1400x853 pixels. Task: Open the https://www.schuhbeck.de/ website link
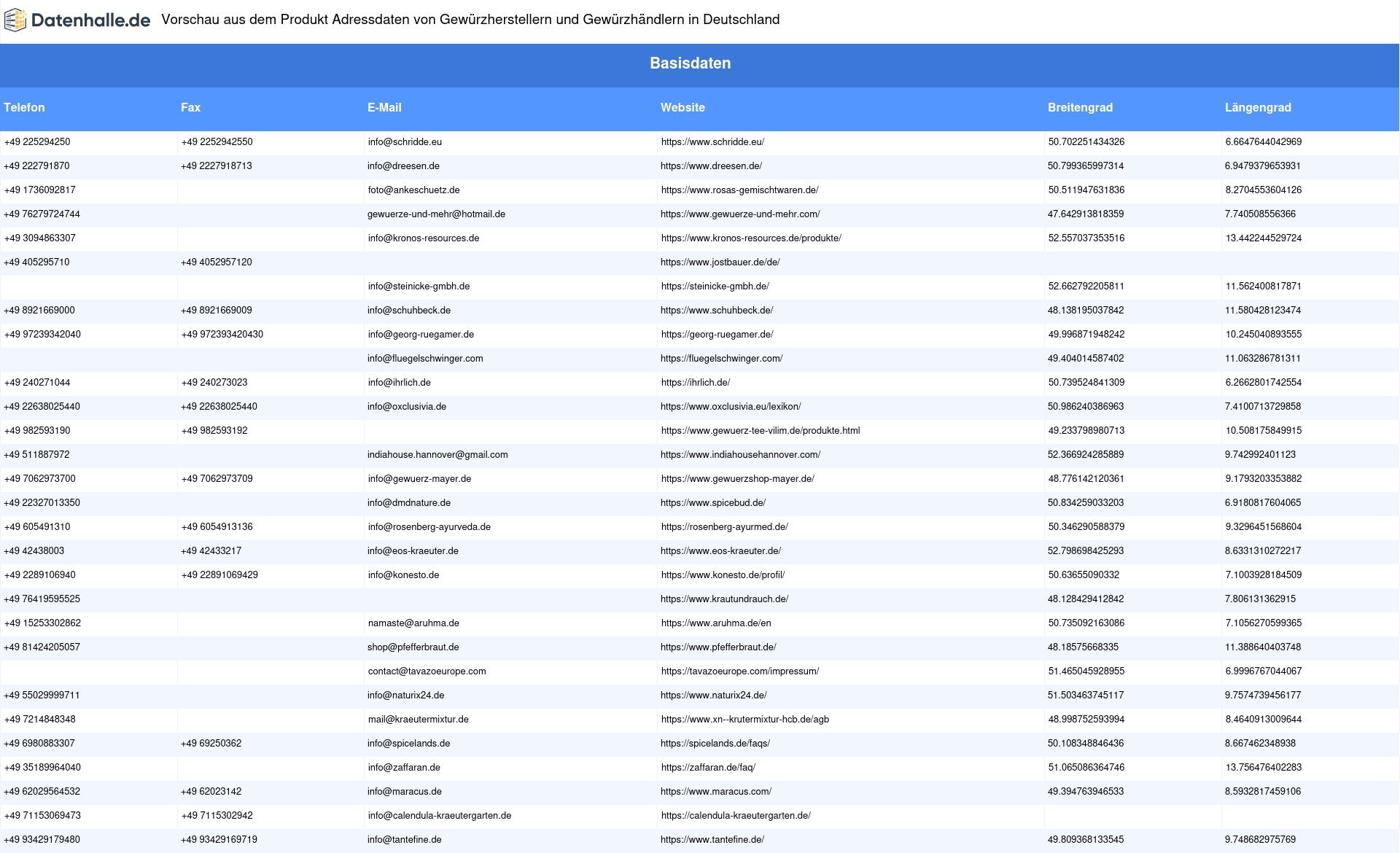(717, 311)
